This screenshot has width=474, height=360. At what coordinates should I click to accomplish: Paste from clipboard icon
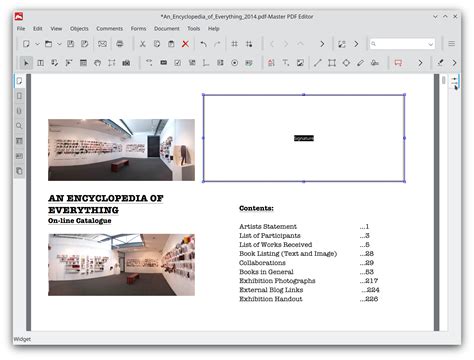coord(171,44)
